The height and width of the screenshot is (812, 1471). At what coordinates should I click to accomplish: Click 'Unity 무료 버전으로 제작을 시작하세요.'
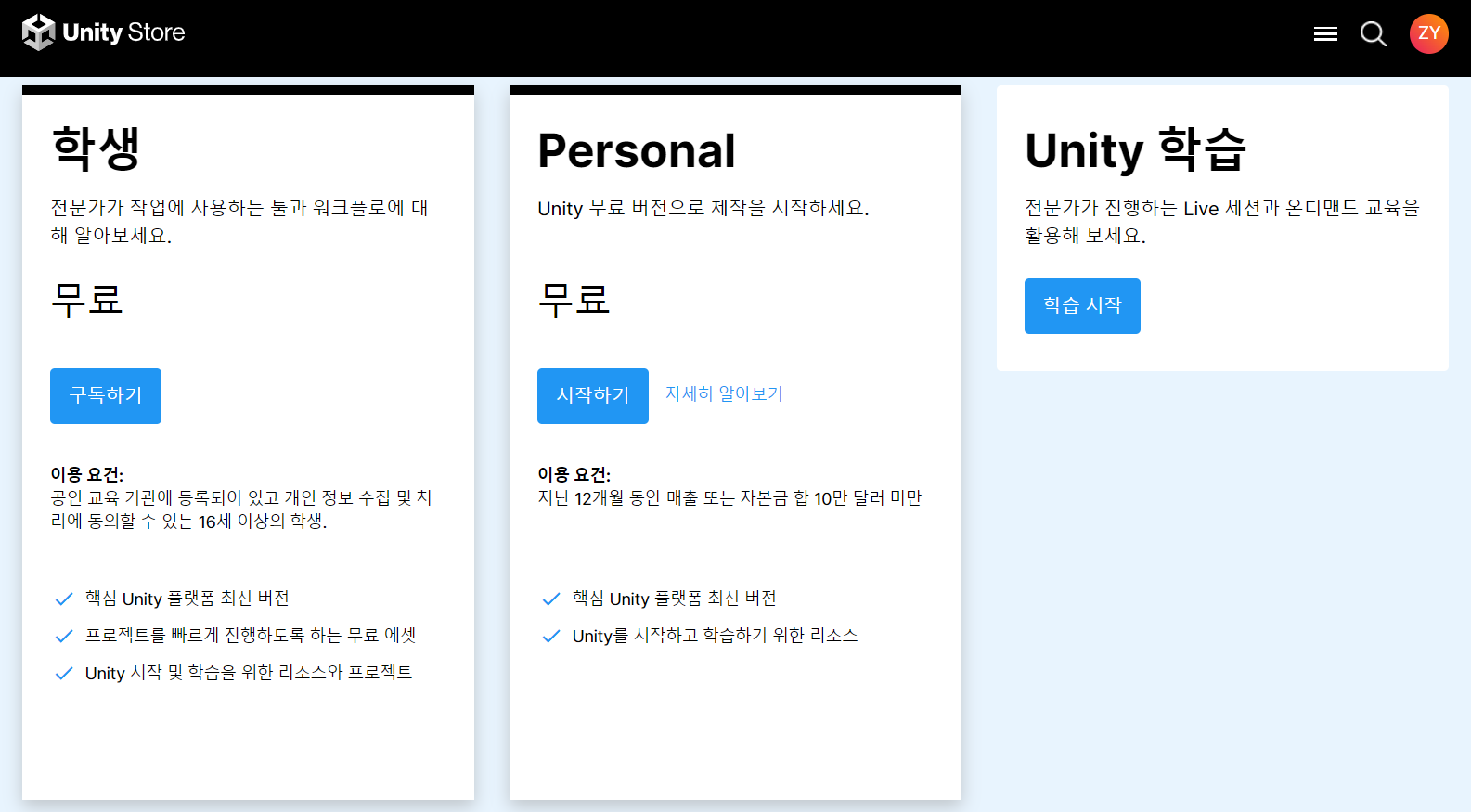pos(703,208)
